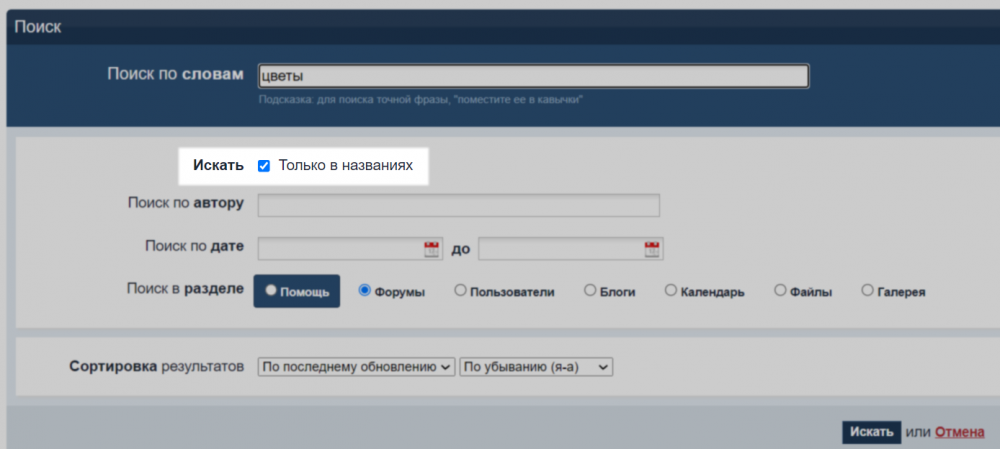The width and height of the screenshot is (1000, 449).
Task: Select the Календарь radio option
Action: pyautogui.click(x=671, y=290)
